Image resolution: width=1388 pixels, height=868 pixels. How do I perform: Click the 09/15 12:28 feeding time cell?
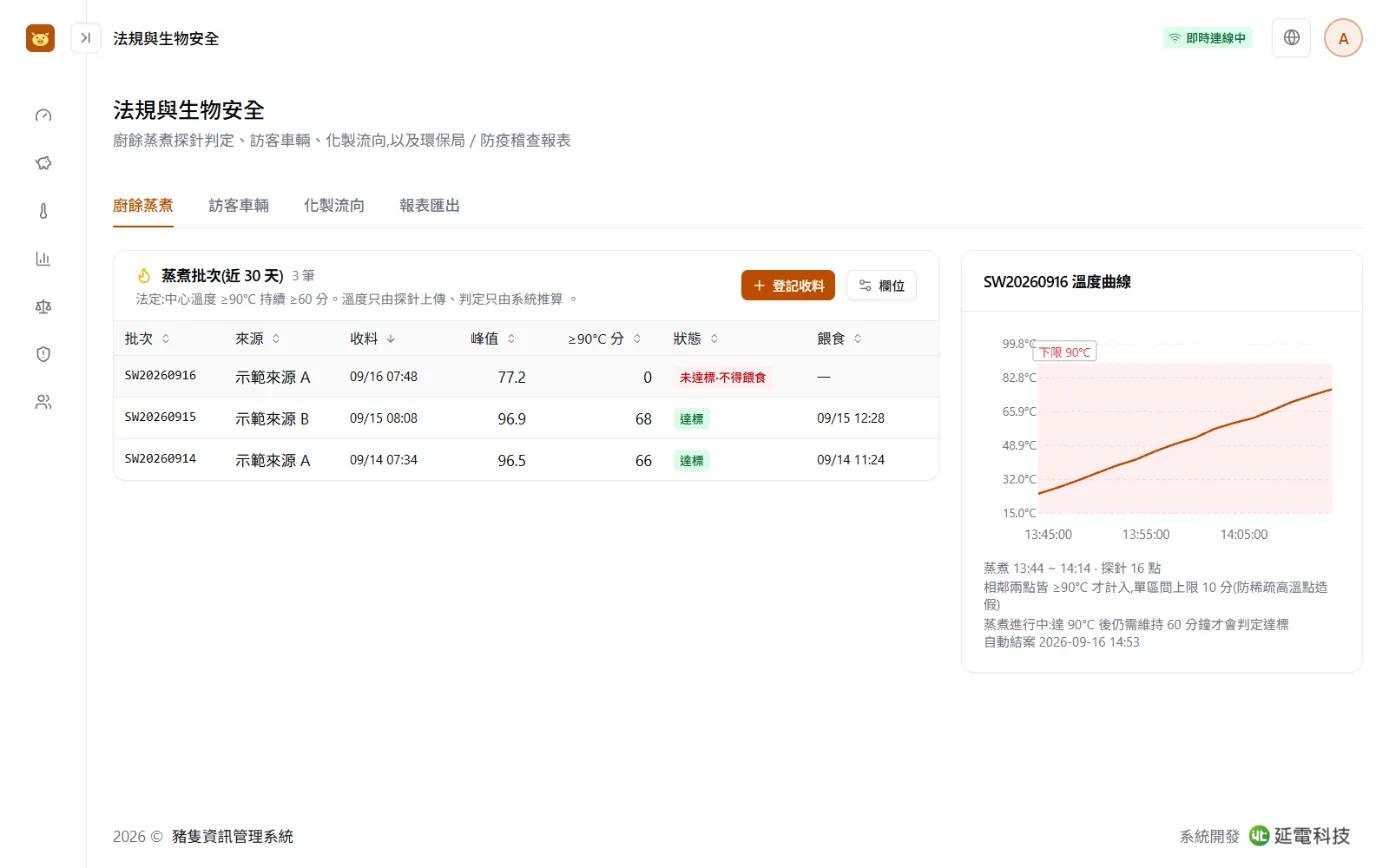coord(851,419)
